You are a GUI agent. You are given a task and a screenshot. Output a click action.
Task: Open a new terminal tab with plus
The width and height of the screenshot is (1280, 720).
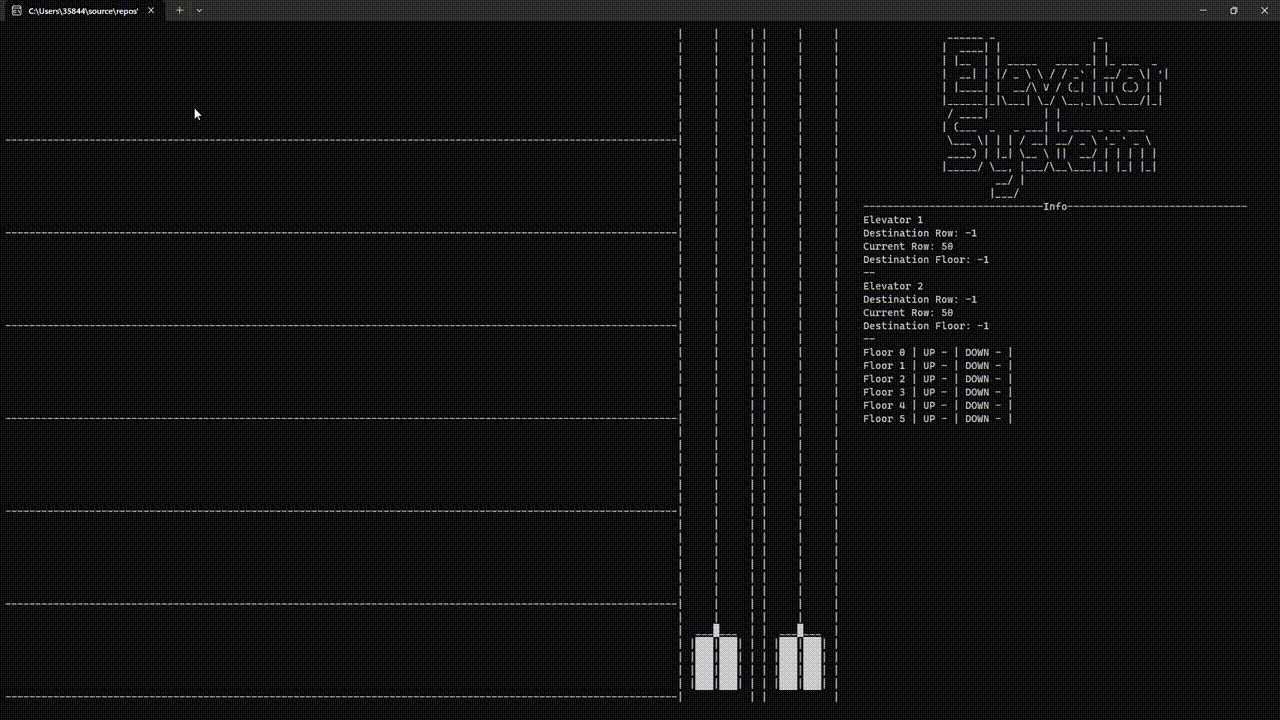180,10
